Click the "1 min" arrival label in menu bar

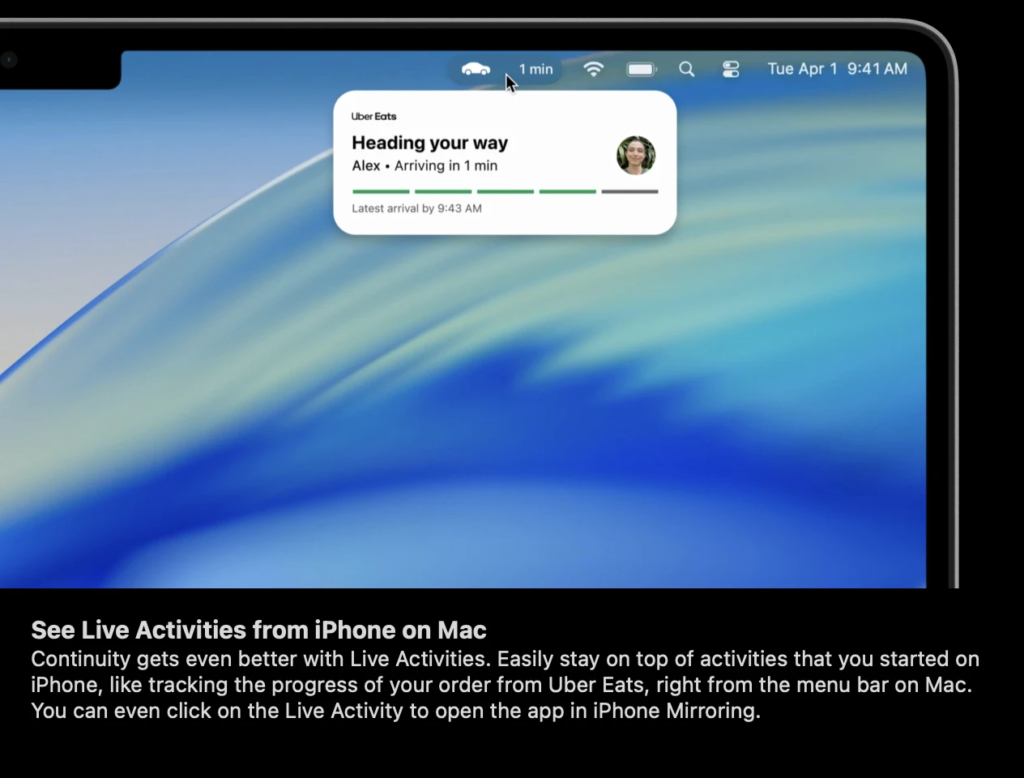coord(535,69)
